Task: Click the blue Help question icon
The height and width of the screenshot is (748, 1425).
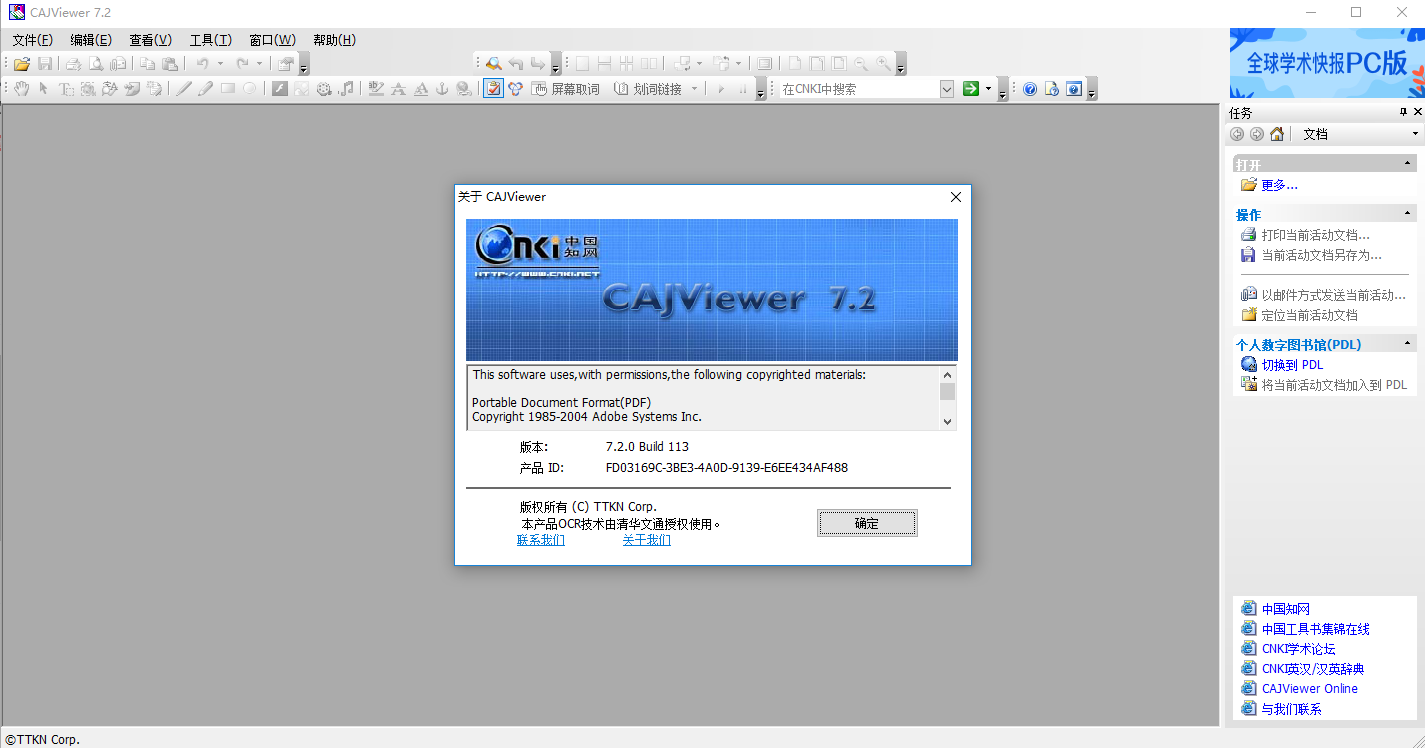Action: pyautogui.click(x=1030, y=89)
